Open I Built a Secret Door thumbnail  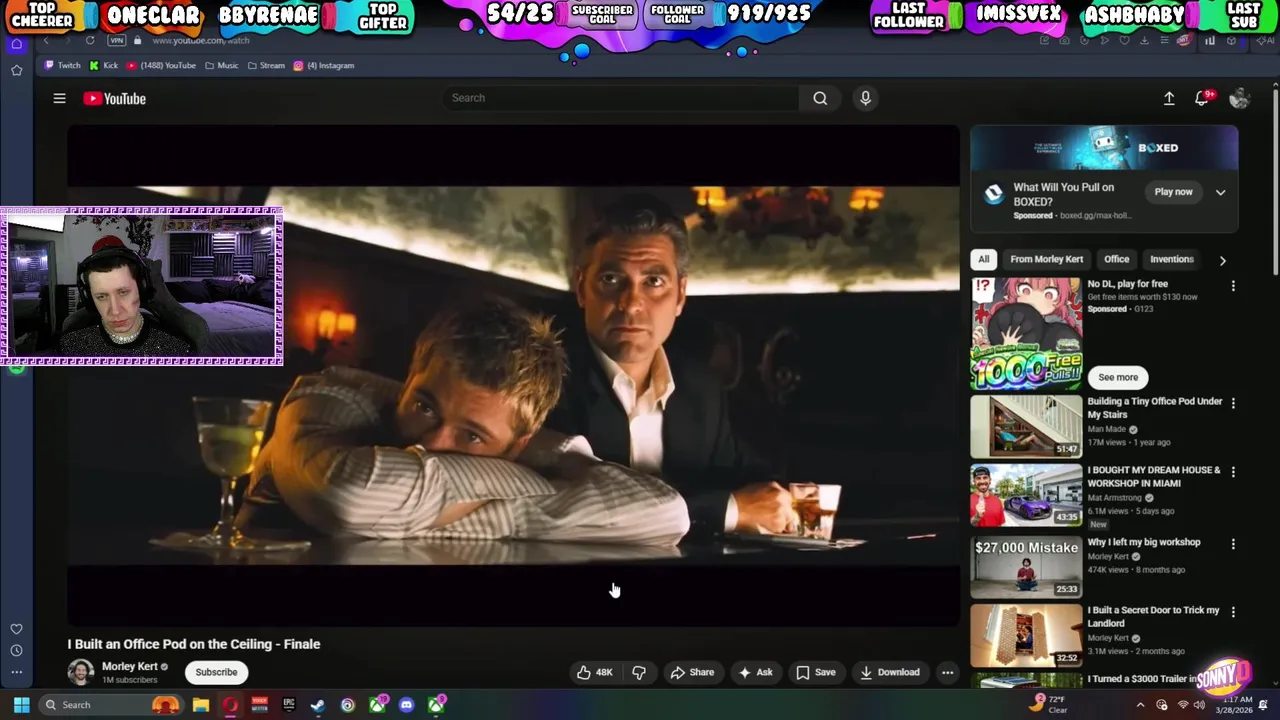click(x=1026, y=635)
